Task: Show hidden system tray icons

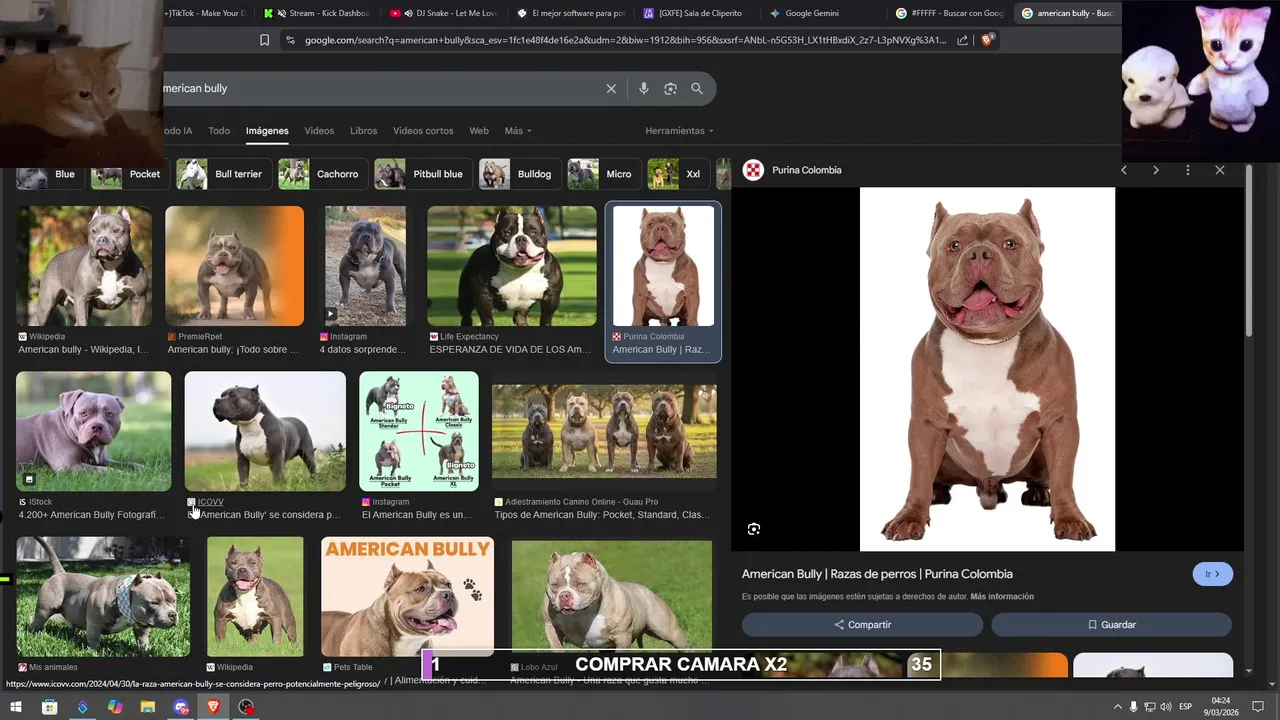Action: 1118,707
